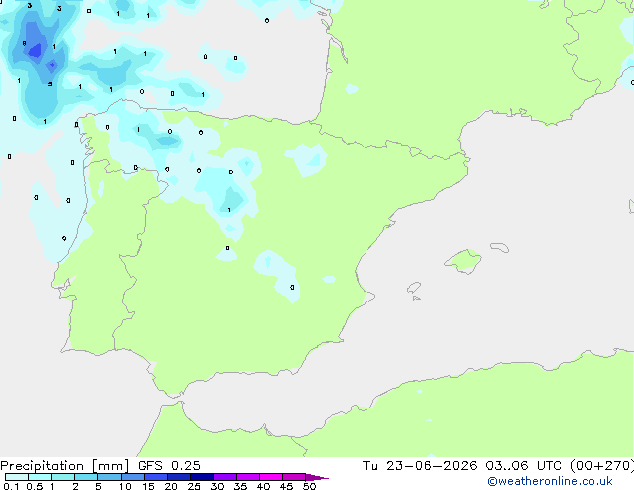Click the "GFS 0.25" model label

click(x=169, y=466)
